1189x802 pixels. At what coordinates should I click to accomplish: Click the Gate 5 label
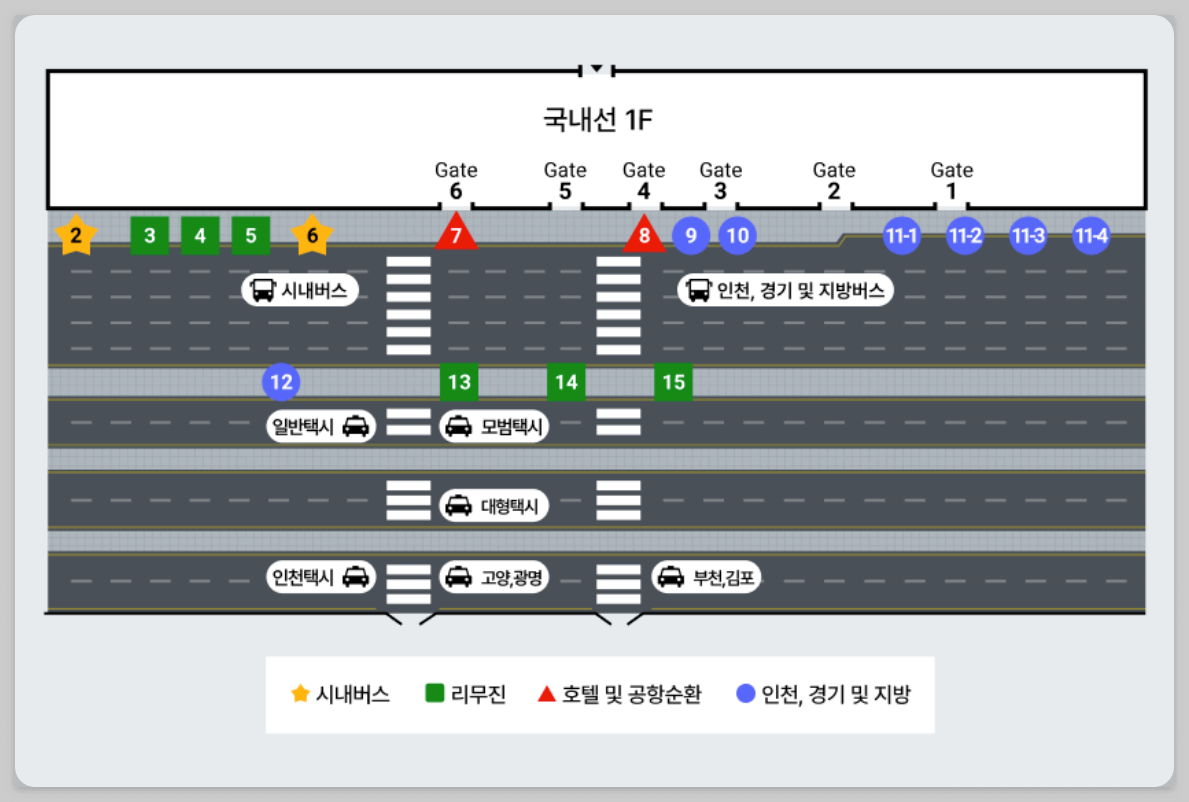tap(565, 180)
